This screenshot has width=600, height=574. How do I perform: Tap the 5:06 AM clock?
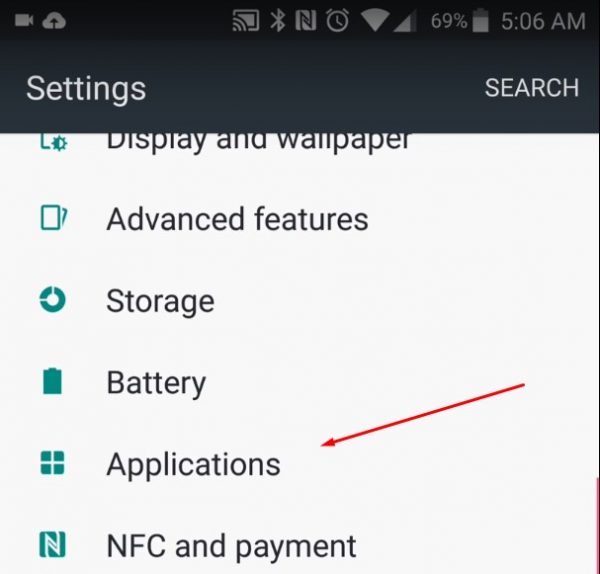pos(543,21)
